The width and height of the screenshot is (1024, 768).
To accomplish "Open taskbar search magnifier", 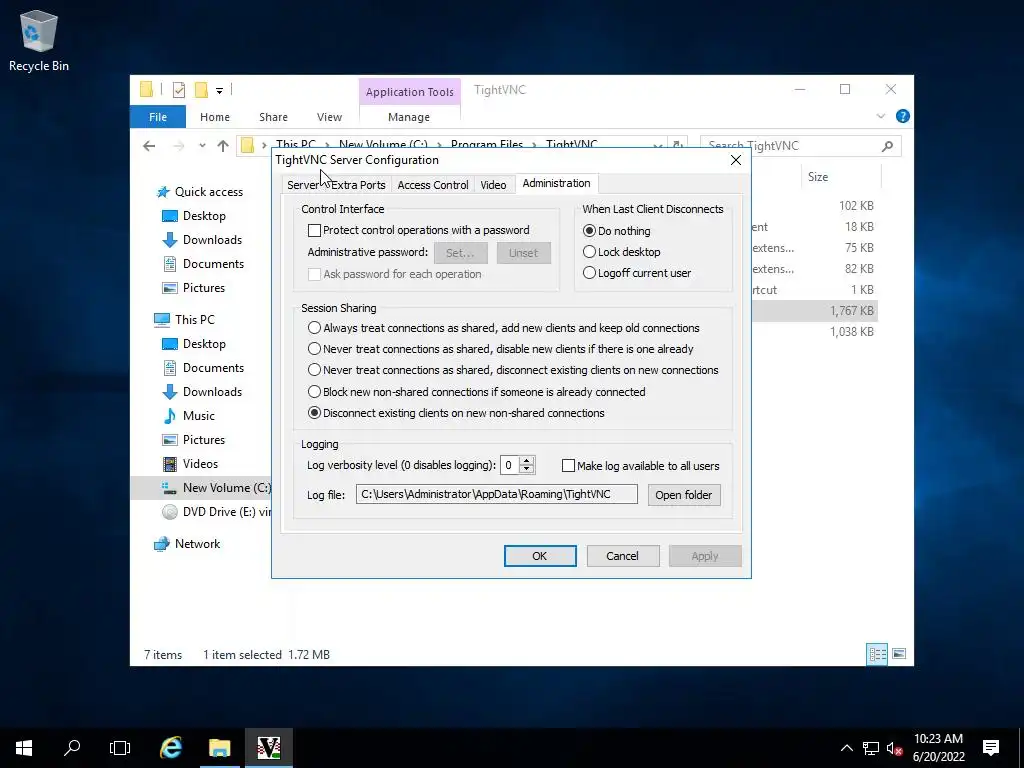I will click(x=72, y=748).
